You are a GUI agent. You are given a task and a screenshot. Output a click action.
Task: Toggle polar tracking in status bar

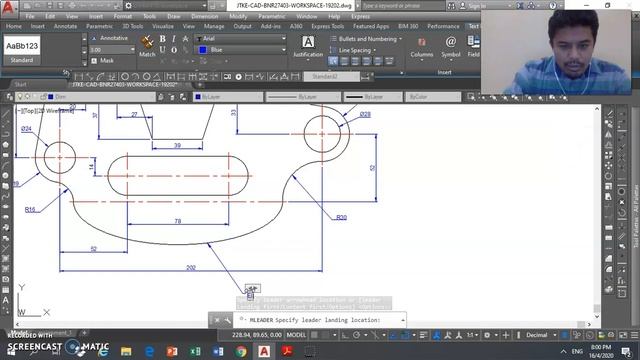[356, 335]
